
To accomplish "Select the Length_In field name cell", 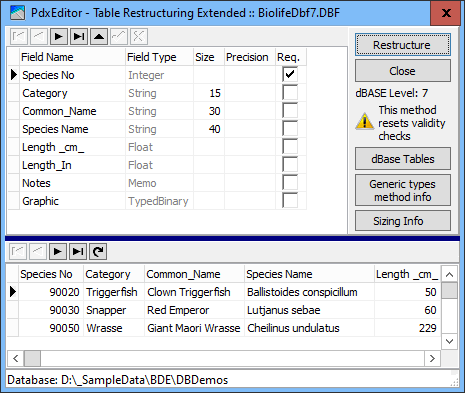I will (72, 165).
